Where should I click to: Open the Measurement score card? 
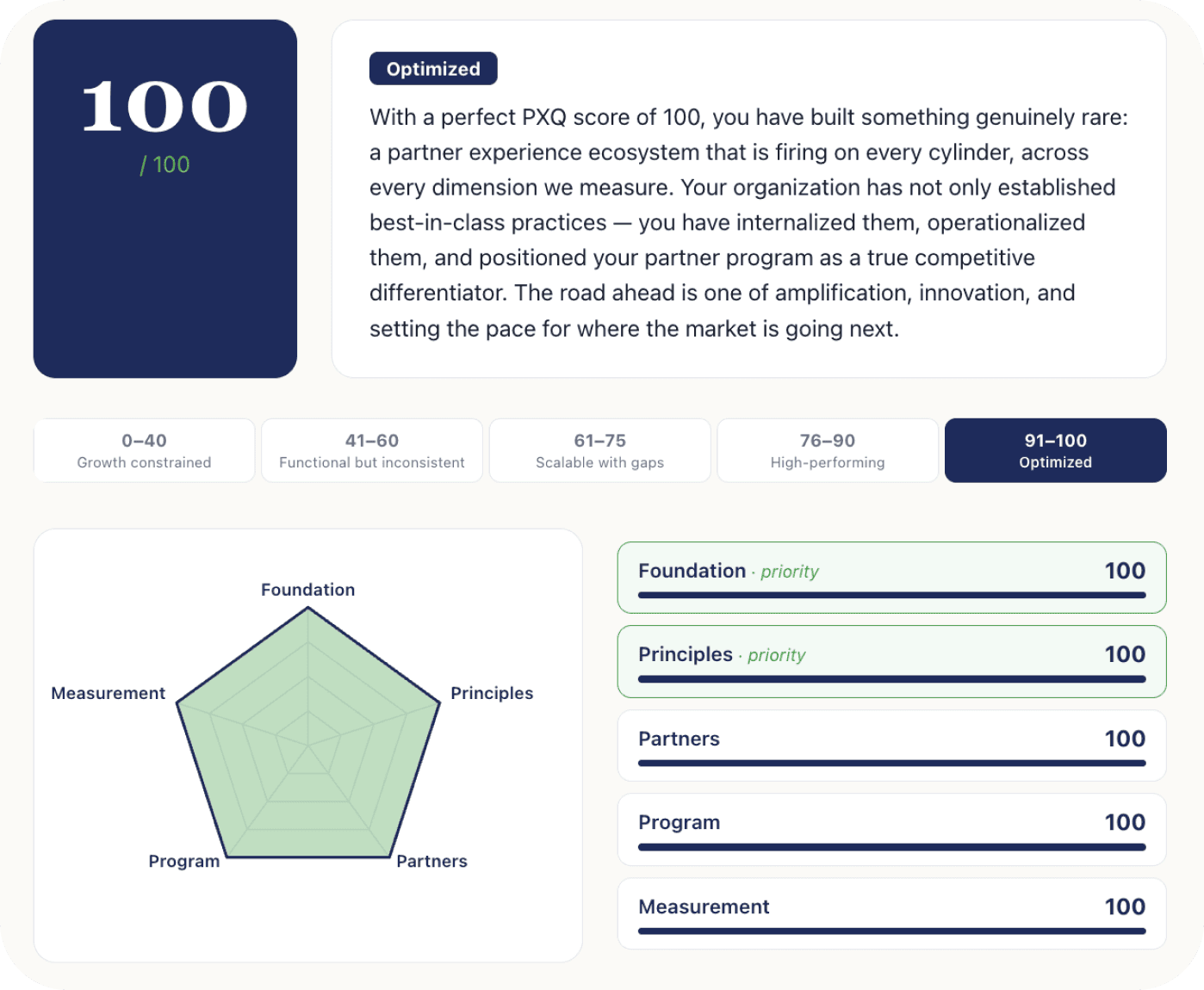click(892, 913)
